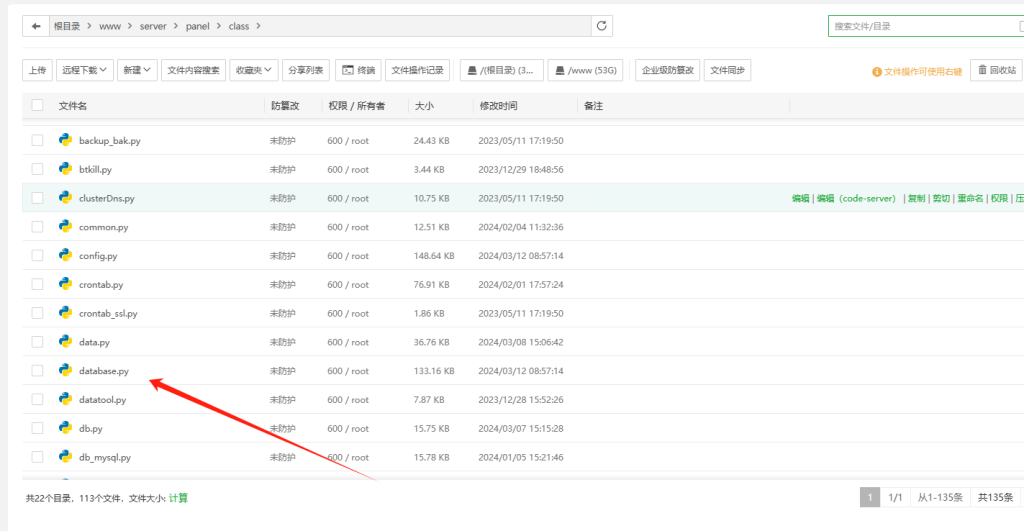Select the /(根目录) disk button
Screen dimensions: 1024x531
[x=502, y=70]
